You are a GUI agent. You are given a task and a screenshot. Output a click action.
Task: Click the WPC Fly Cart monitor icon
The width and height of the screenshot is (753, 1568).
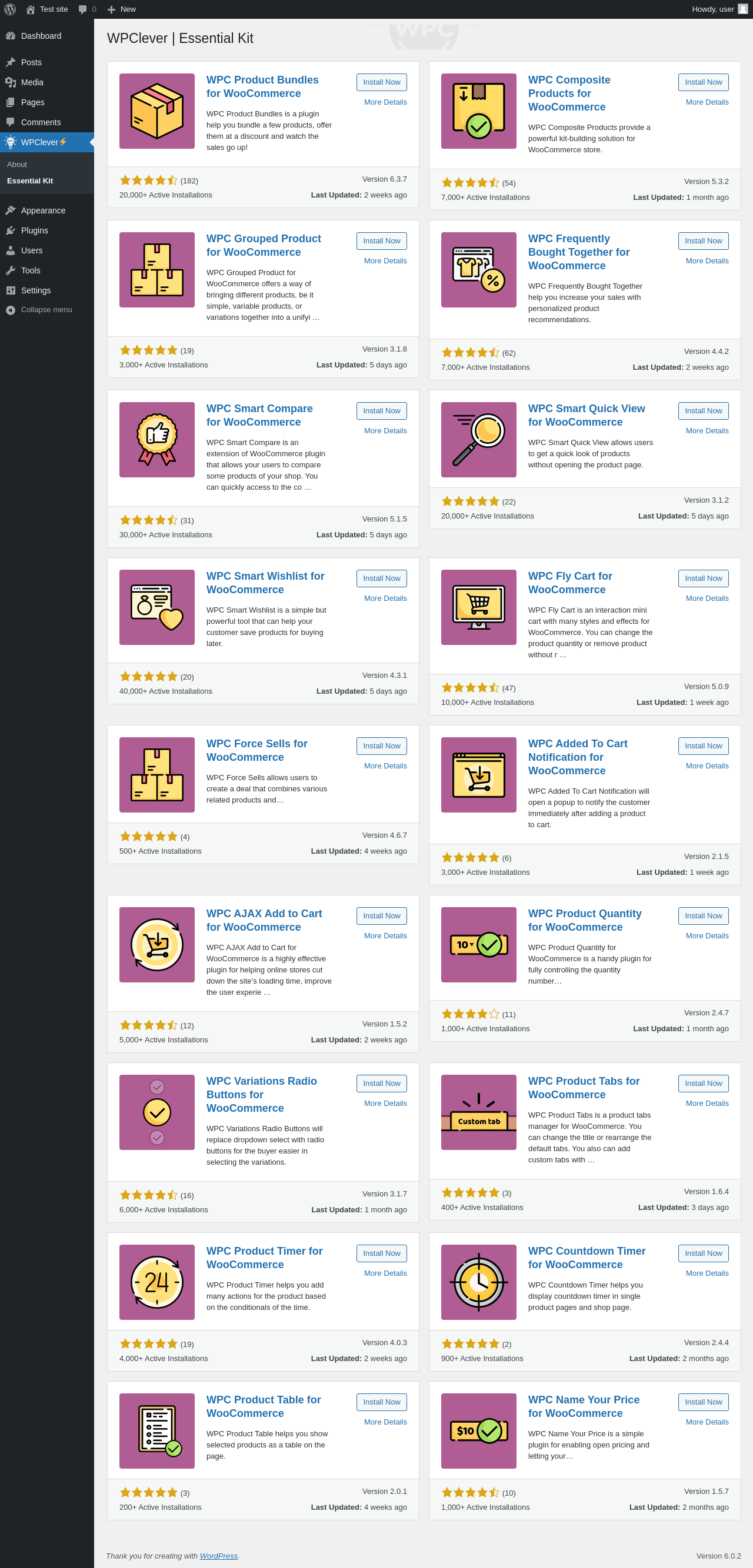point(479,607)
